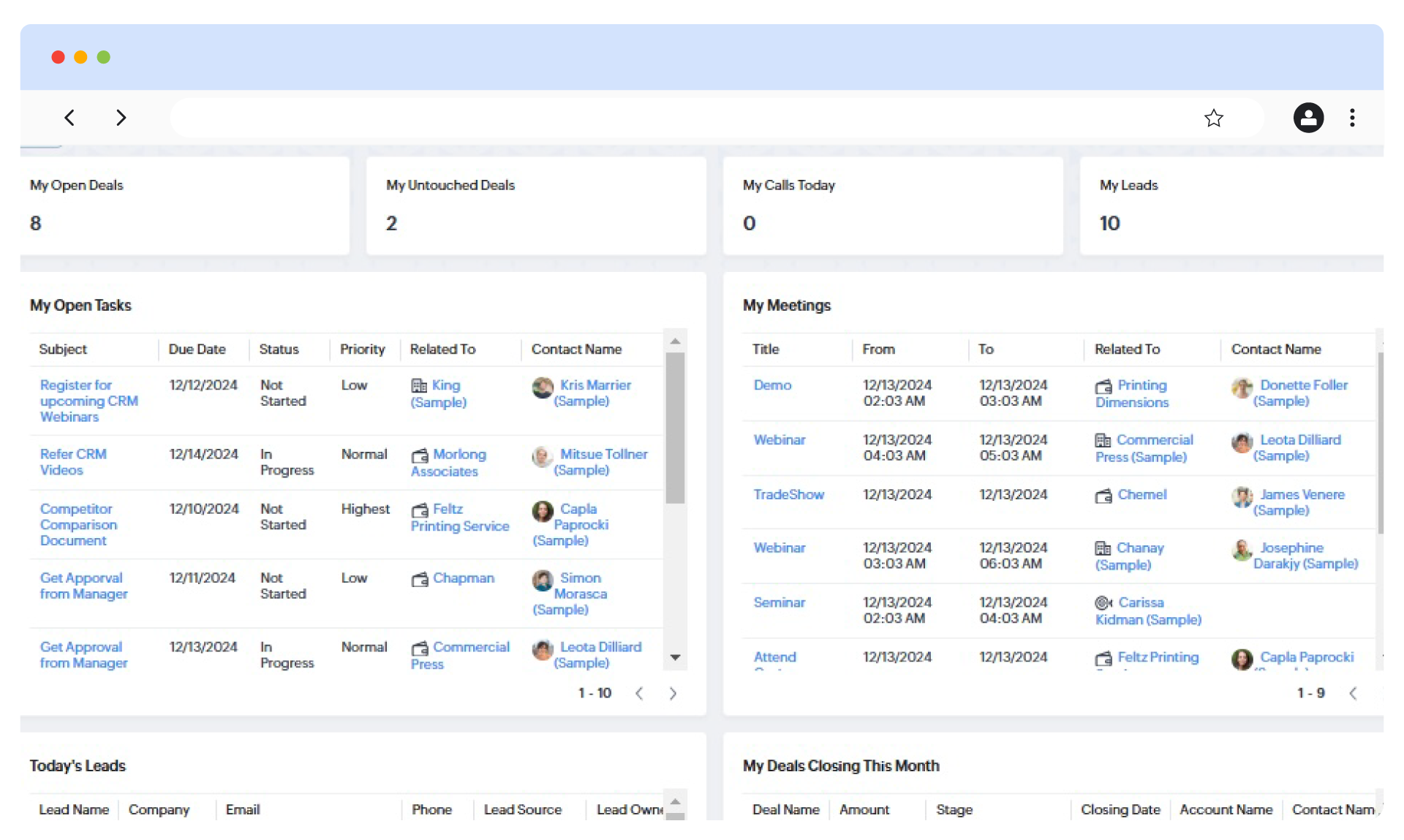The image size is (1404, 840).
Task: Go to next page of My Open Tasks
Action: [x=673, y=693]
